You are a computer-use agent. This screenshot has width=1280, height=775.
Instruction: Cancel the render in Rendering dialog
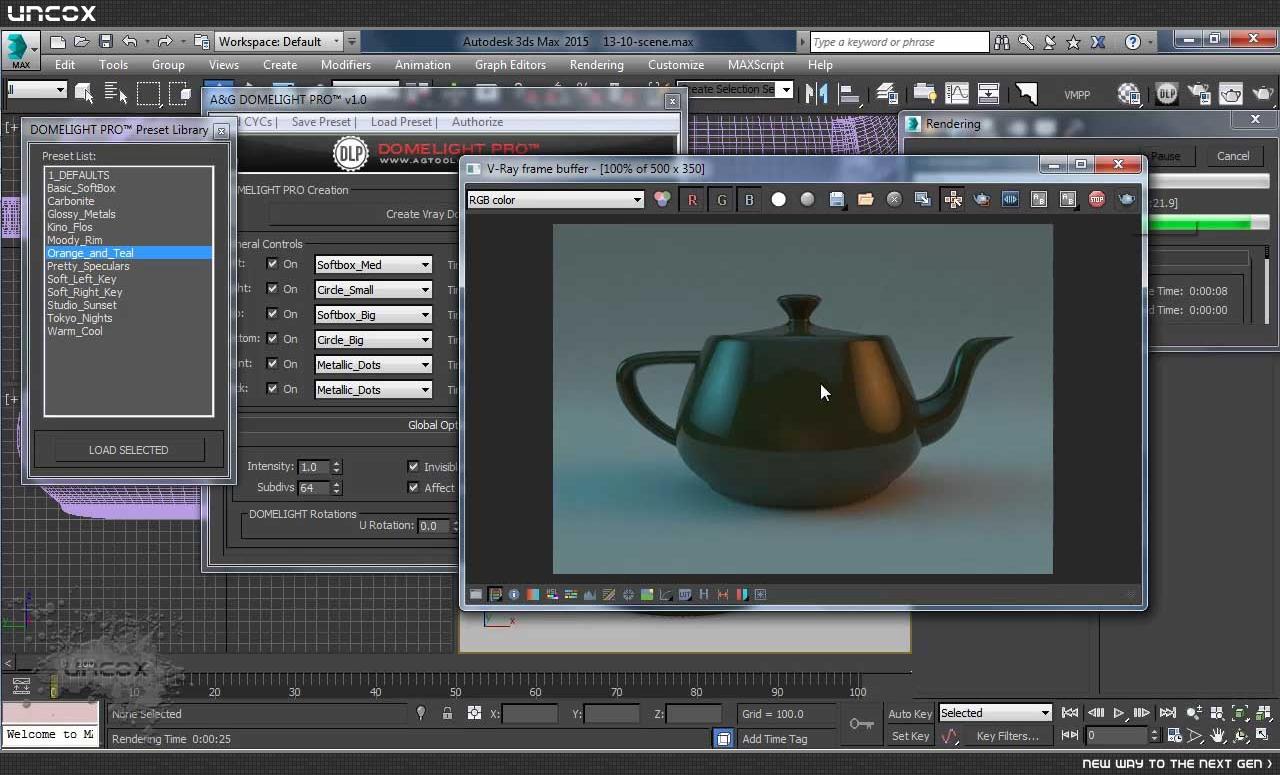click(1233, 156)
